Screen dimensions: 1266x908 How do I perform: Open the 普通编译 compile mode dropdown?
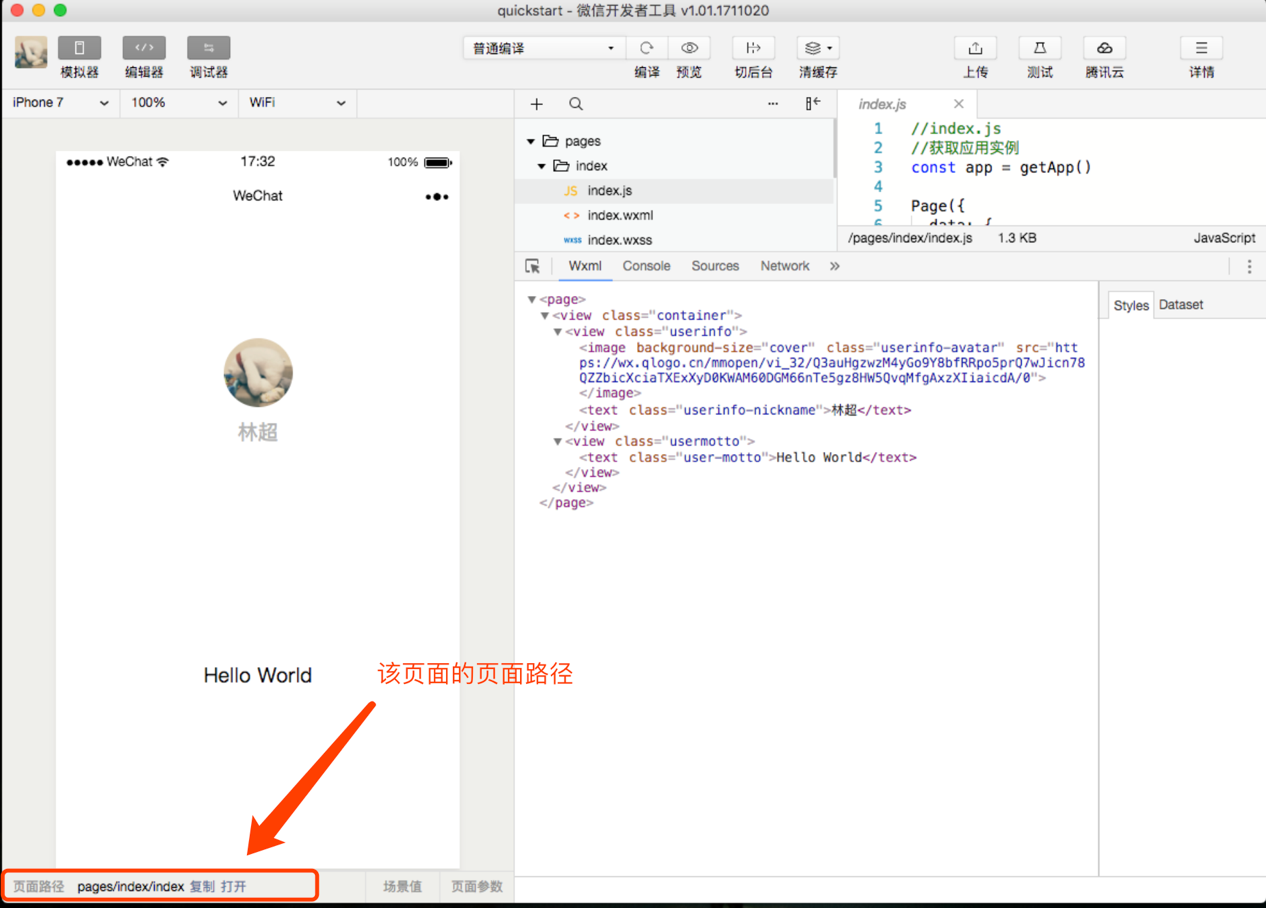pos(544,48)
